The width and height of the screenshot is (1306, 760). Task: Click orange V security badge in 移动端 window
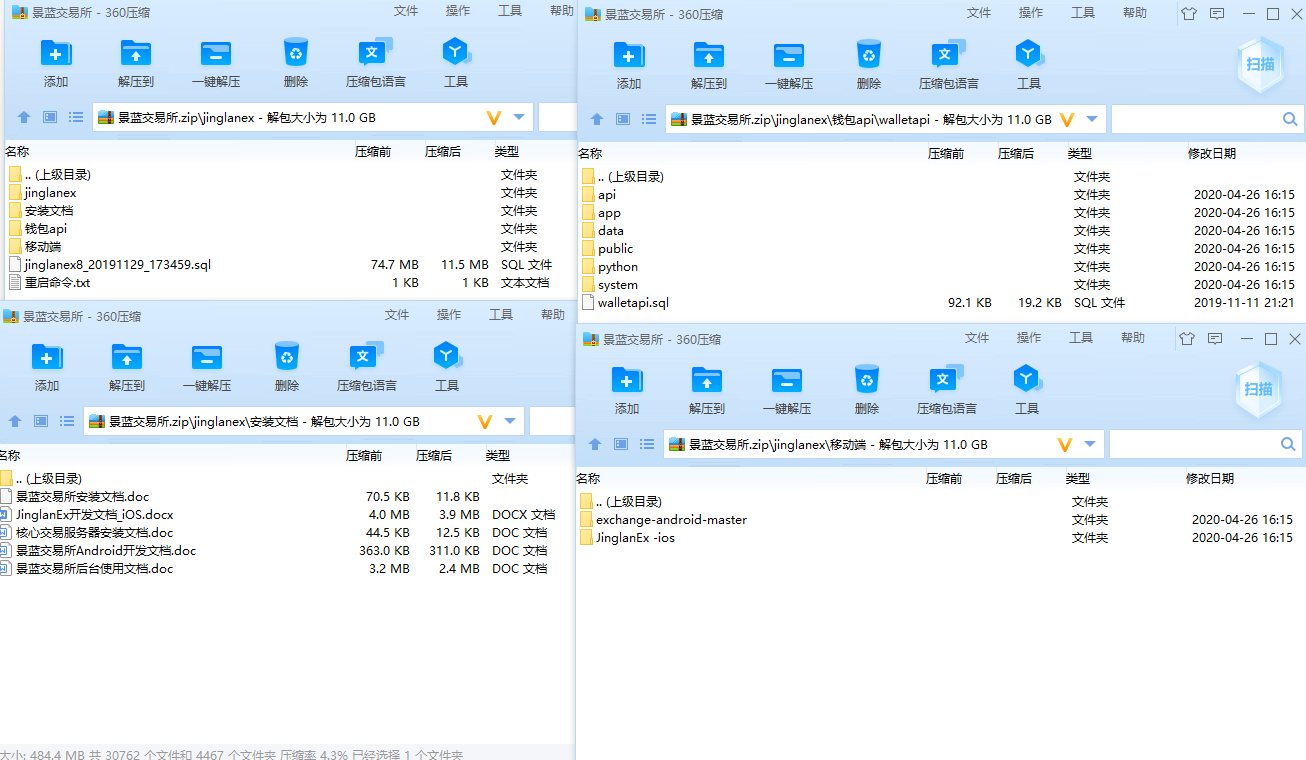pyautogui.click(x=1065, y=444)
